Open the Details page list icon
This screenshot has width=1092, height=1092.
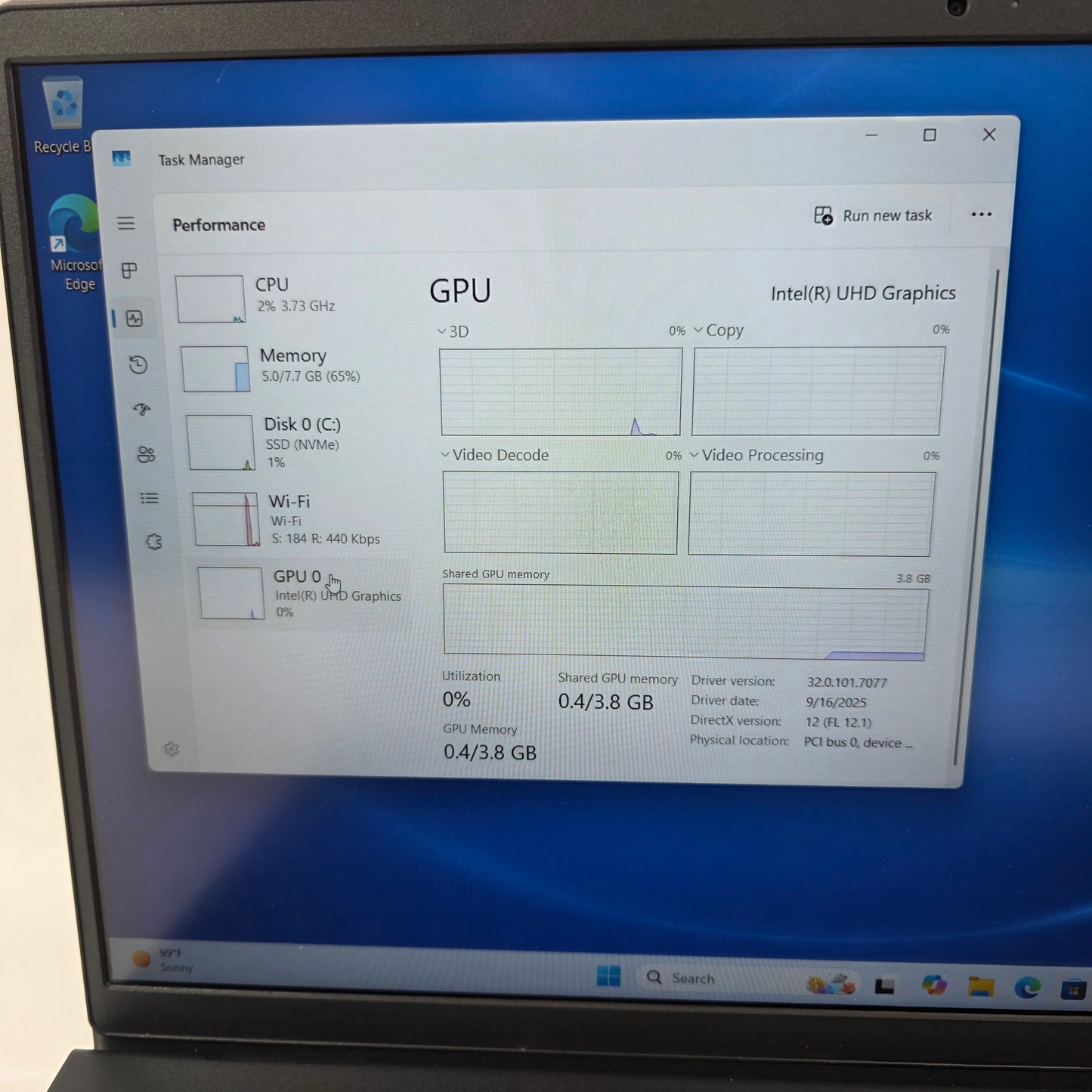[150, 498]
